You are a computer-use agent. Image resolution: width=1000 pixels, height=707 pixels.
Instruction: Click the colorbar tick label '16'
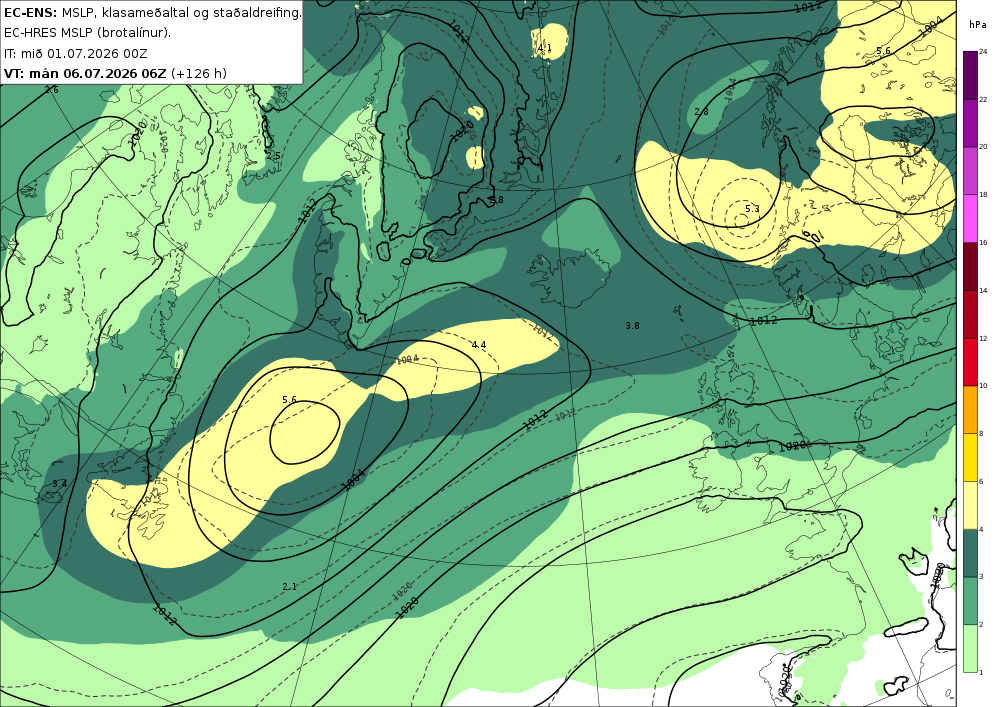pos(983,242)
